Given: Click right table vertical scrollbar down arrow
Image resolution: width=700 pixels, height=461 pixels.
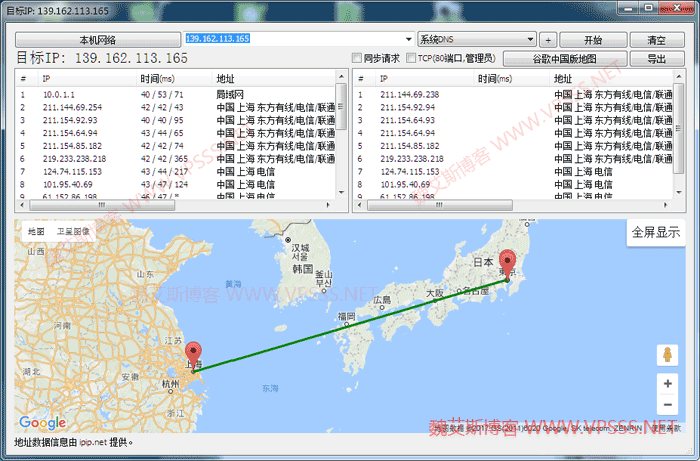Looking at the screenshot, I should [x=679, y=192].
